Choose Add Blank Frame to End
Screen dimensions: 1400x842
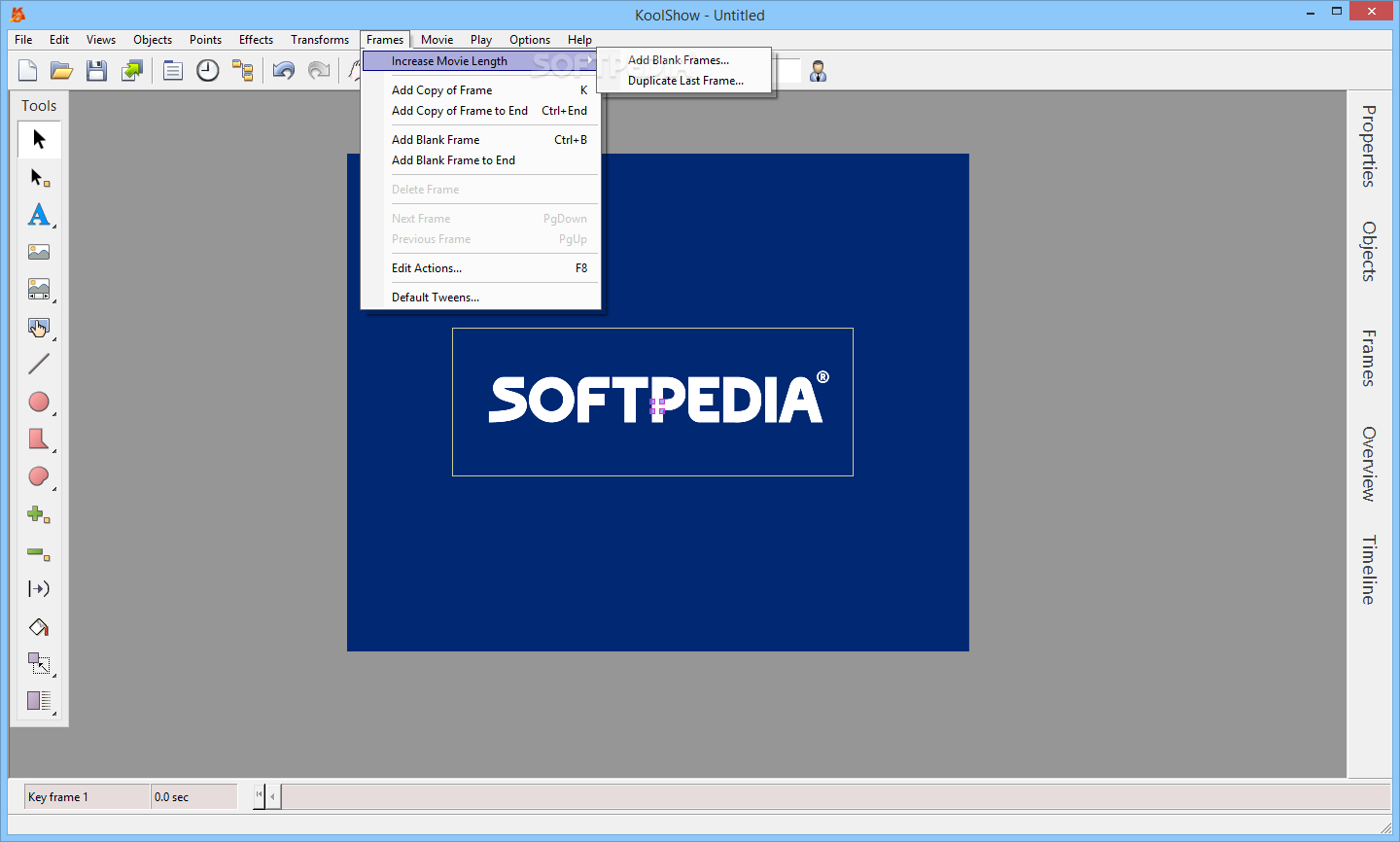point(480,160)
